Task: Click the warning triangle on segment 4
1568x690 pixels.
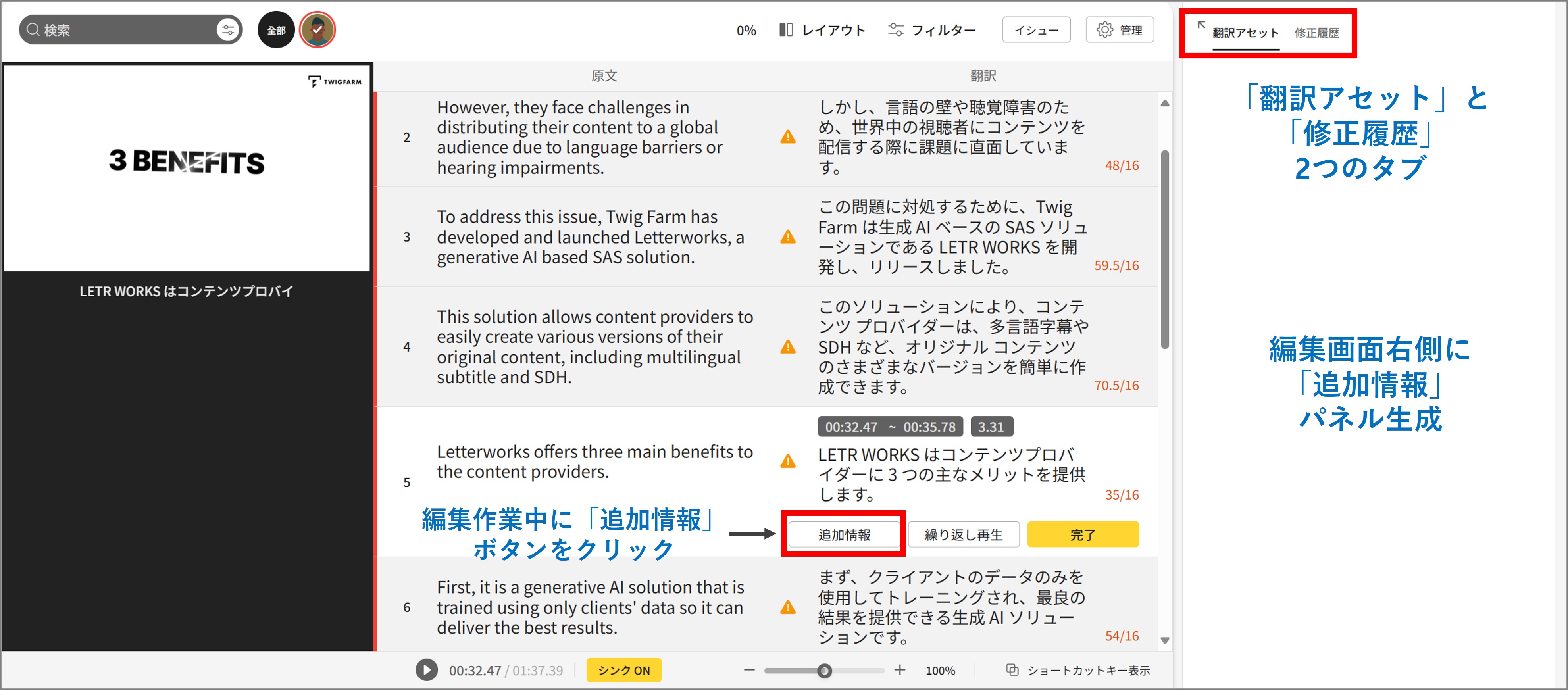Action: click(x=788, y=347)
